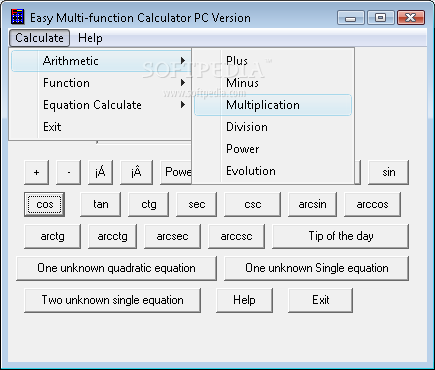Click the ¡Â division button
This screenshot has width=435, height=370.
tap(137, 172)
